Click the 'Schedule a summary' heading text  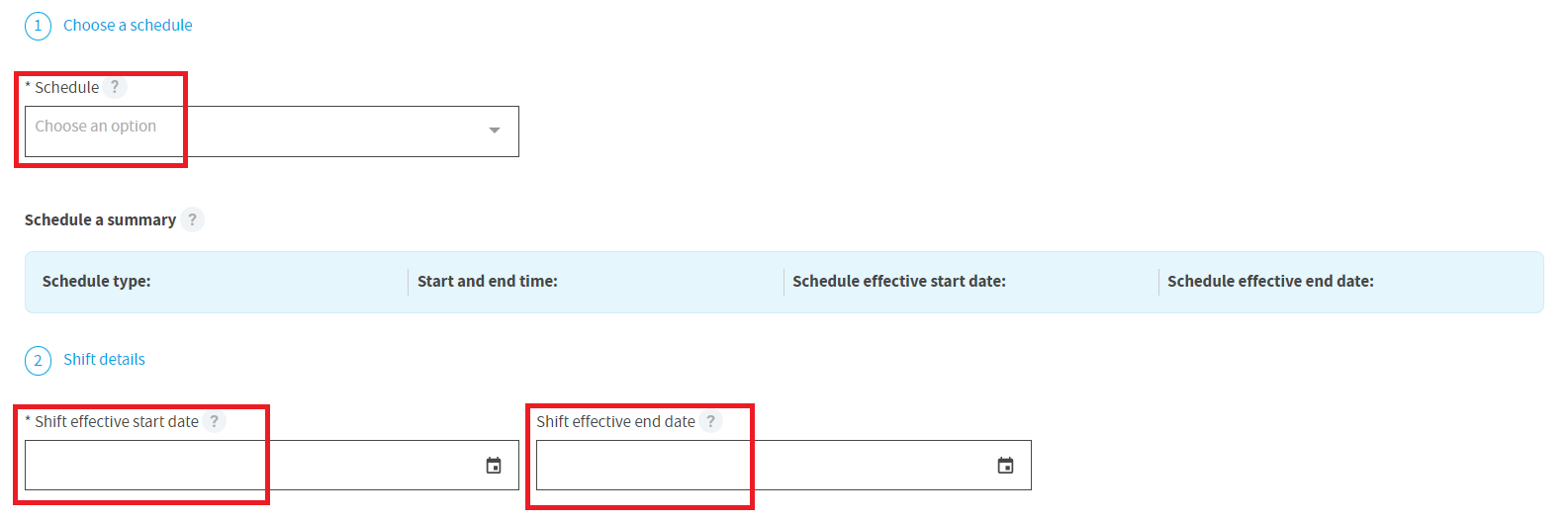click(100, 219)
